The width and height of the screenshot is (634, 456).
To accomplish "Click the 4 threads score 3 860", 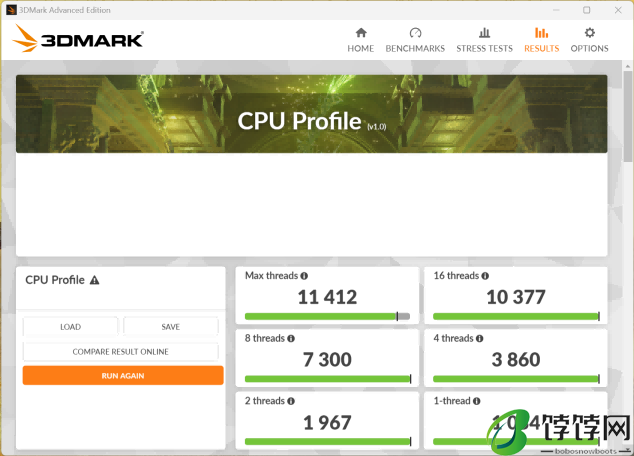I will click(x=516, y=360).
